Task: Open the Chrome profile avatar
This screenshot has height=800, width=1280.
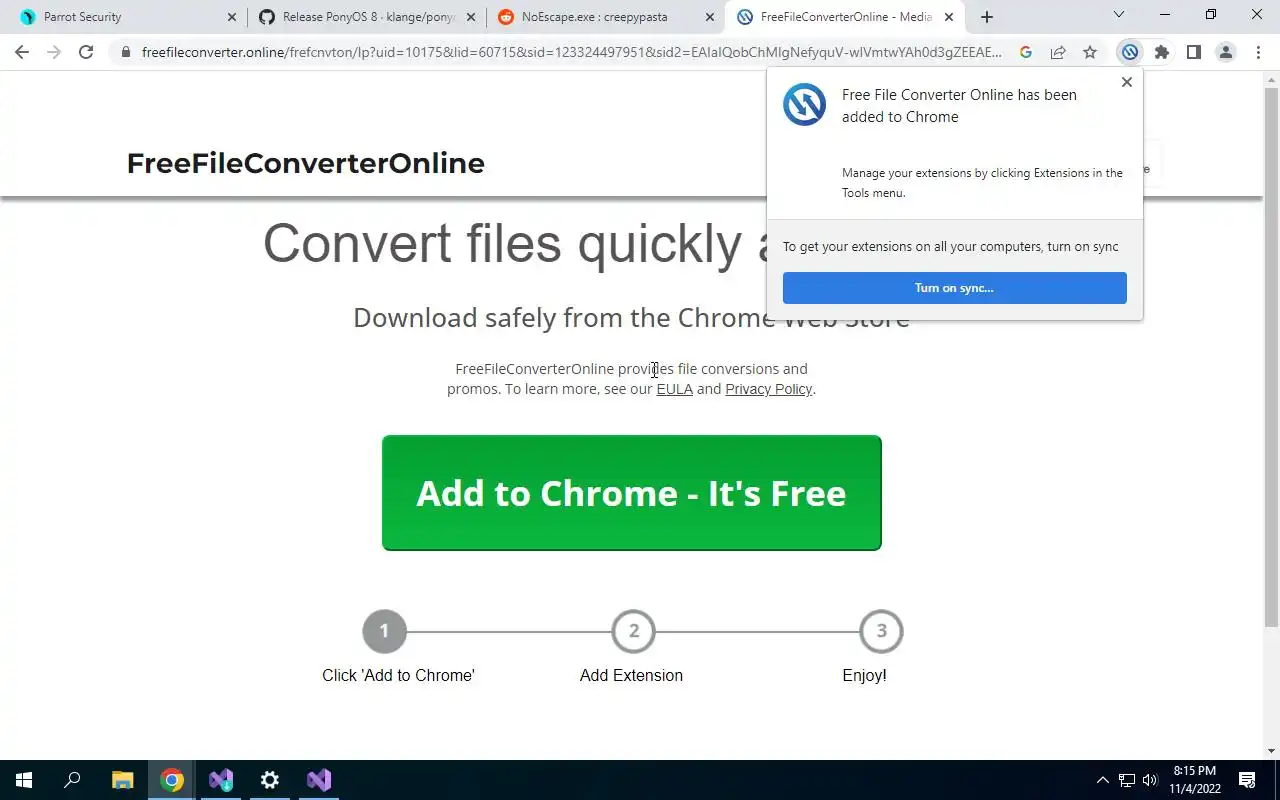Action: click(x=1225, y=52)
